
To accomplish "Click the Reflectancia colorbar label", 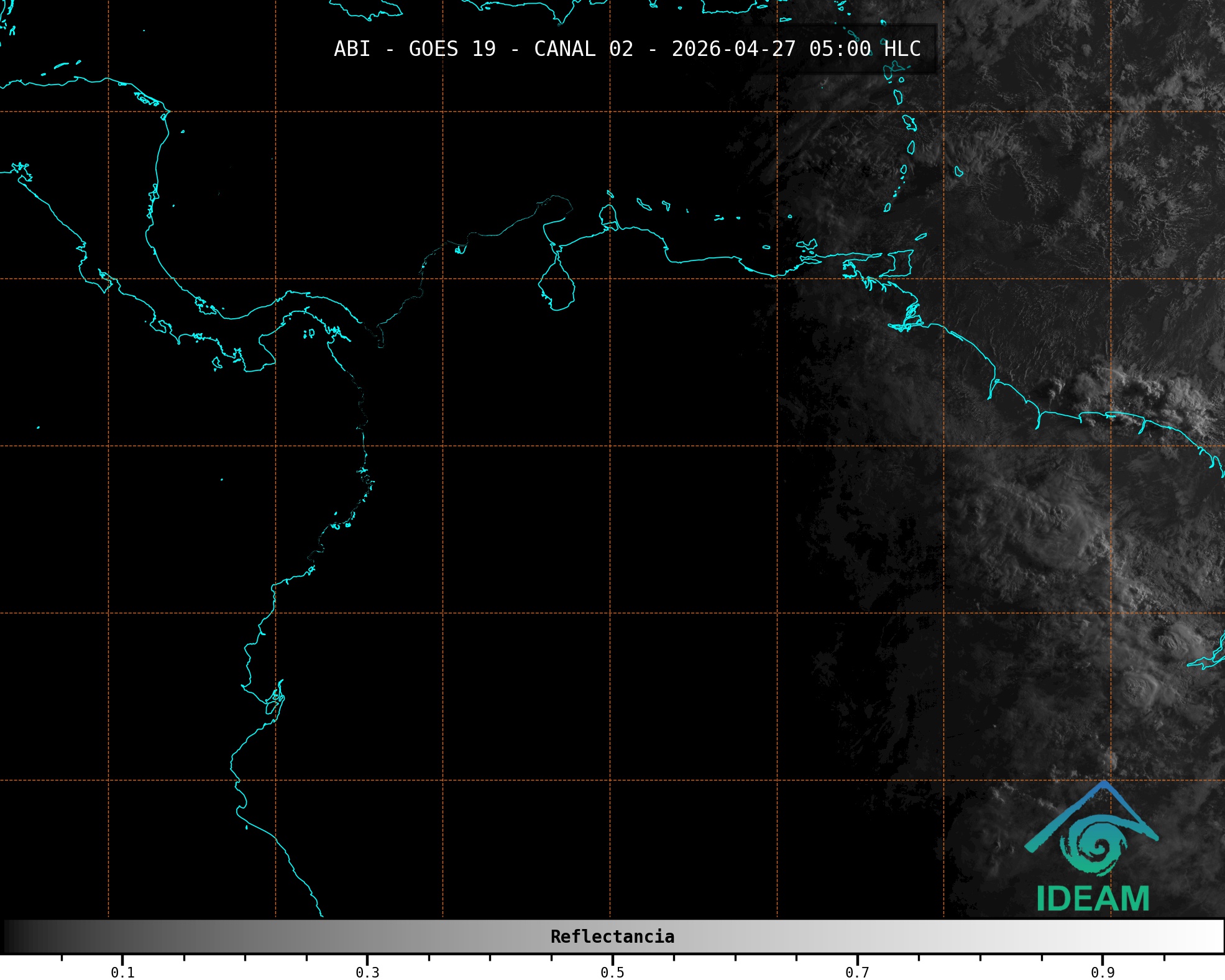I will click(x=612, y=936).
